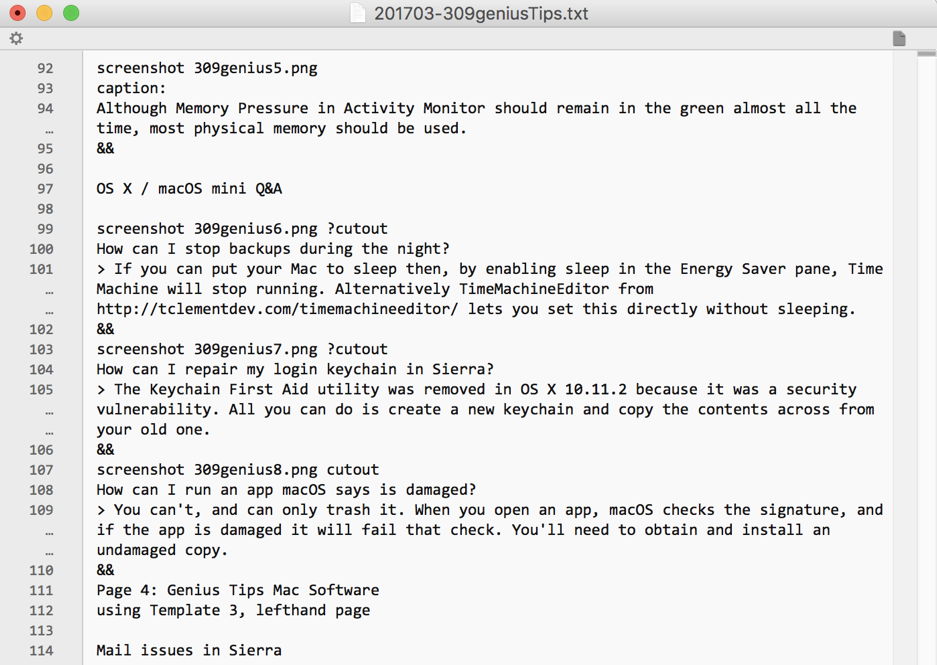
Task: Click the 'Mail issues in Sierra' line
Action: pyautogui.click(x=189, y=650)
